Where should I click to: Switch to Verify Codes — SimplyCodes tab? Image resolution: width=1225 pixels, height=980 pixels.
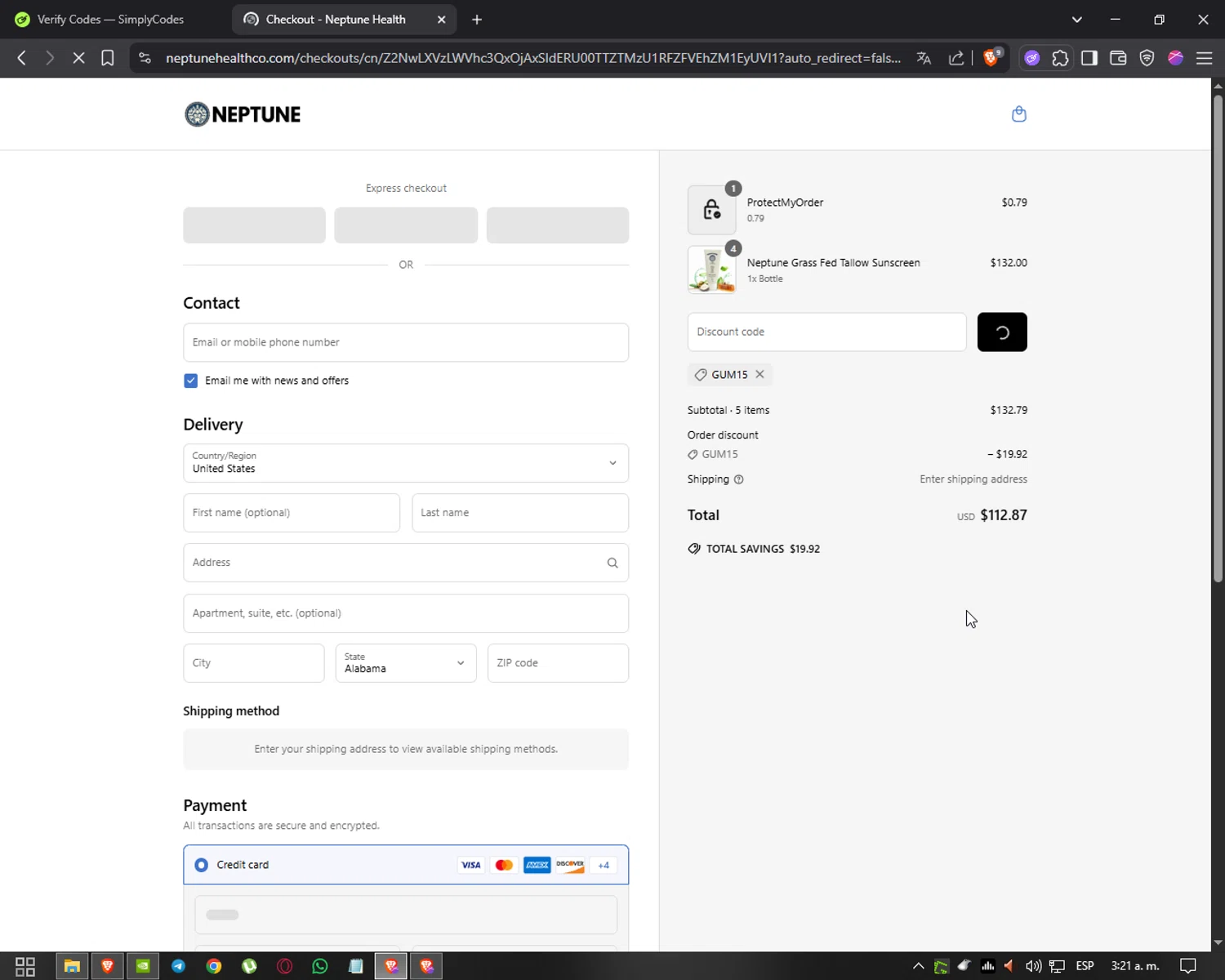[110, 20]
